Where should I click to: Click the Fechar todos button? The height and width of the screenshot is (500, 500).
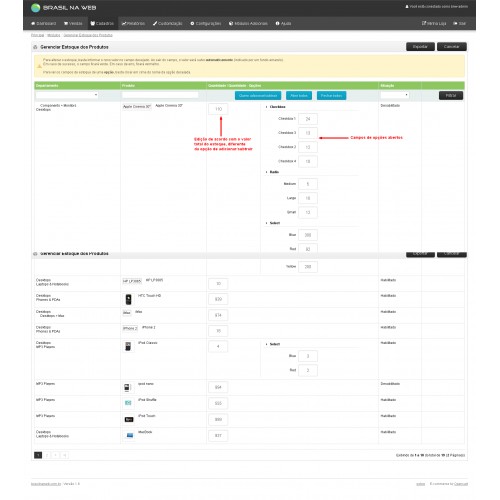(x=331, y=96)
